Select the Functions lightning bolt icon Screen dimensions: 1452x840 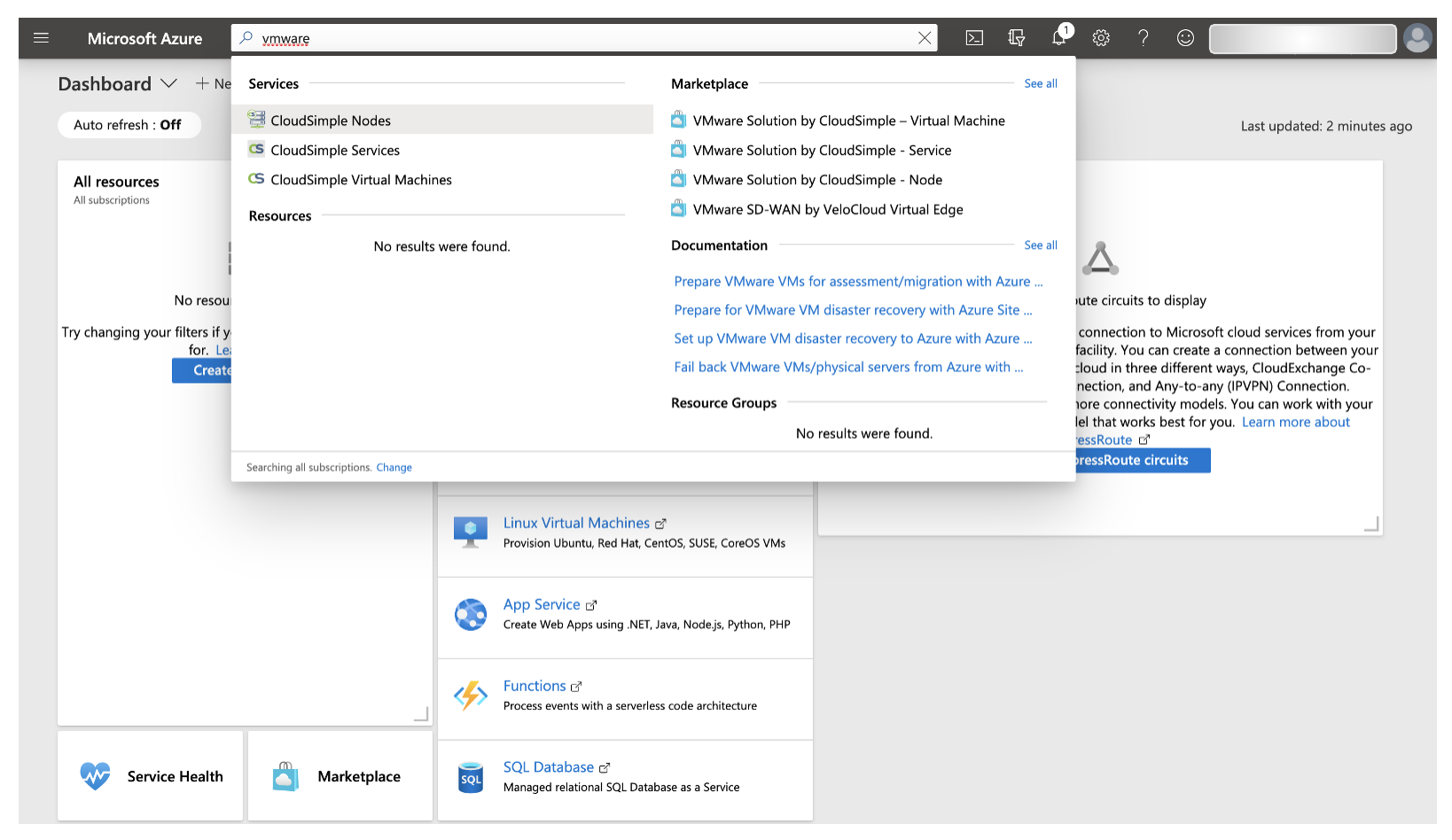point(471,696)
